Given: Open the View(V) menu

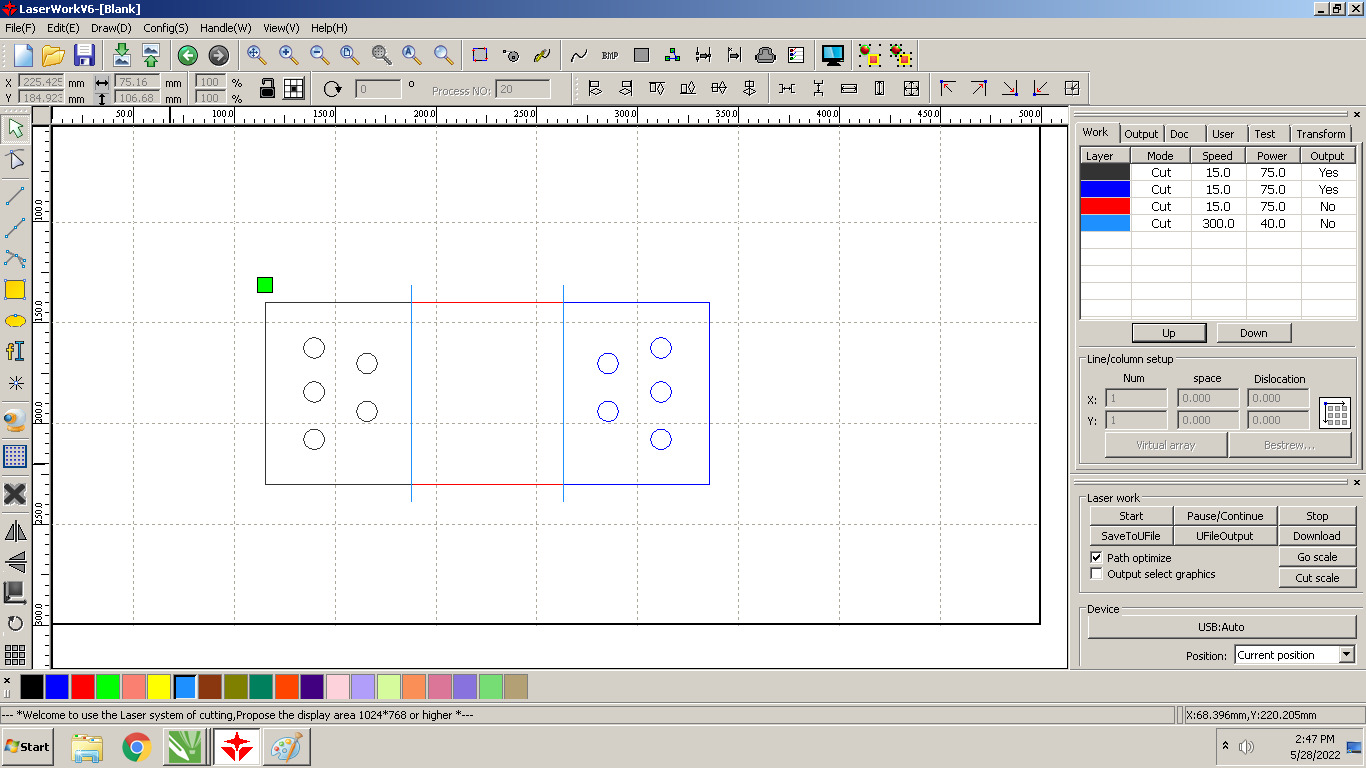Looking at the screenshot, I should (x=281, y=28).
